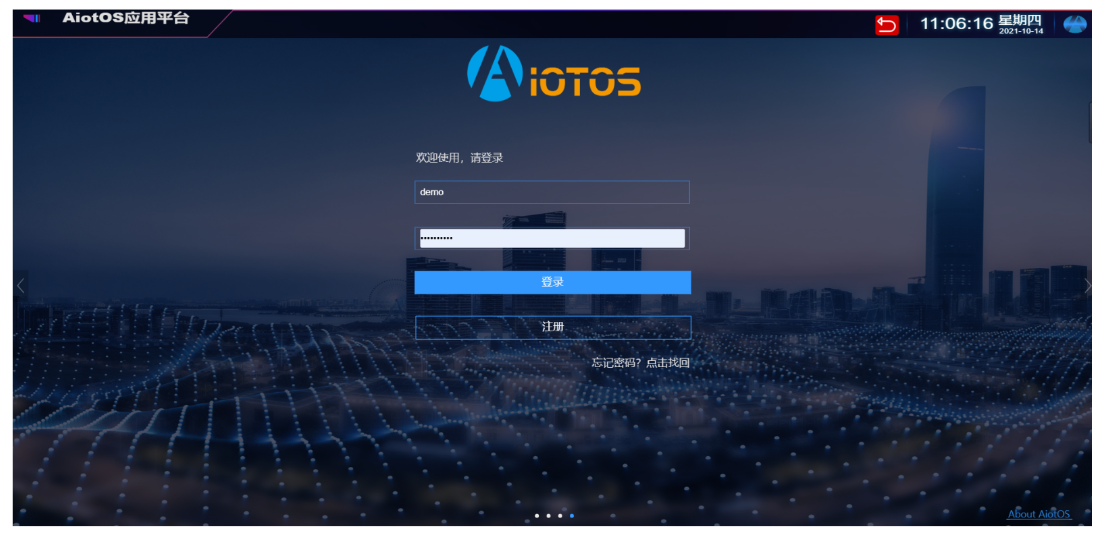This screenshot has height=537, width=1110.
Task: Open the About AiotOS link
Action: pyautogui.click(x=1038, y=514)
